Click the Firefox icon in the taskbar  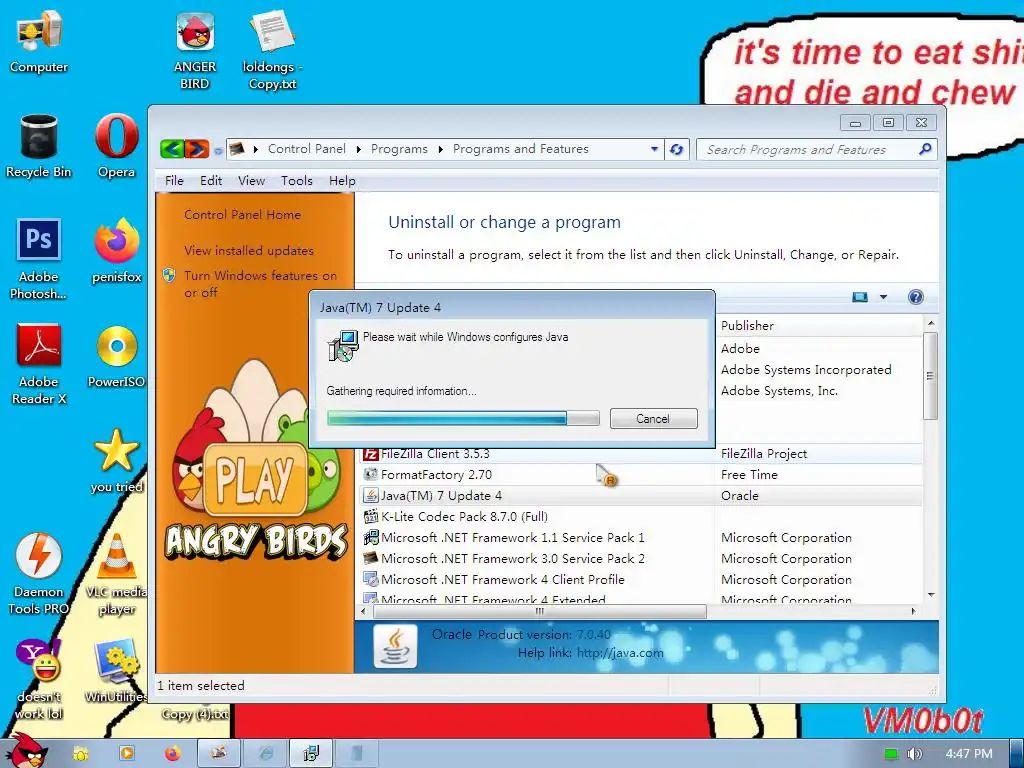pyautogui.click(x=172, y=754)
